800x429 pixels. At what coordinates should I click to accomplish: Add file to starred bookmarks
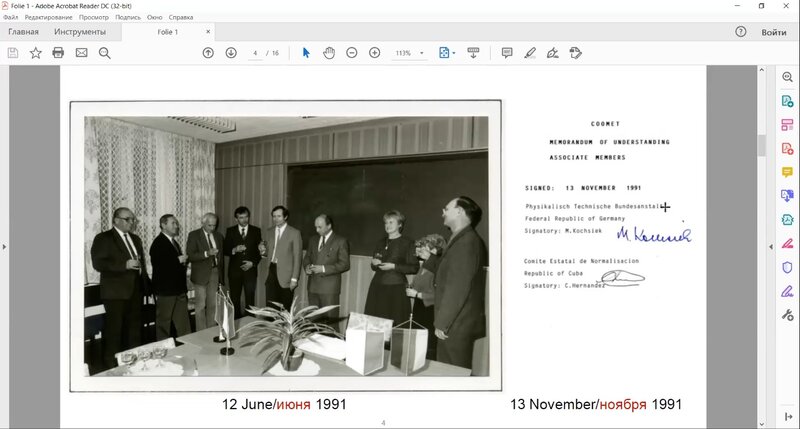pos(36,53)
